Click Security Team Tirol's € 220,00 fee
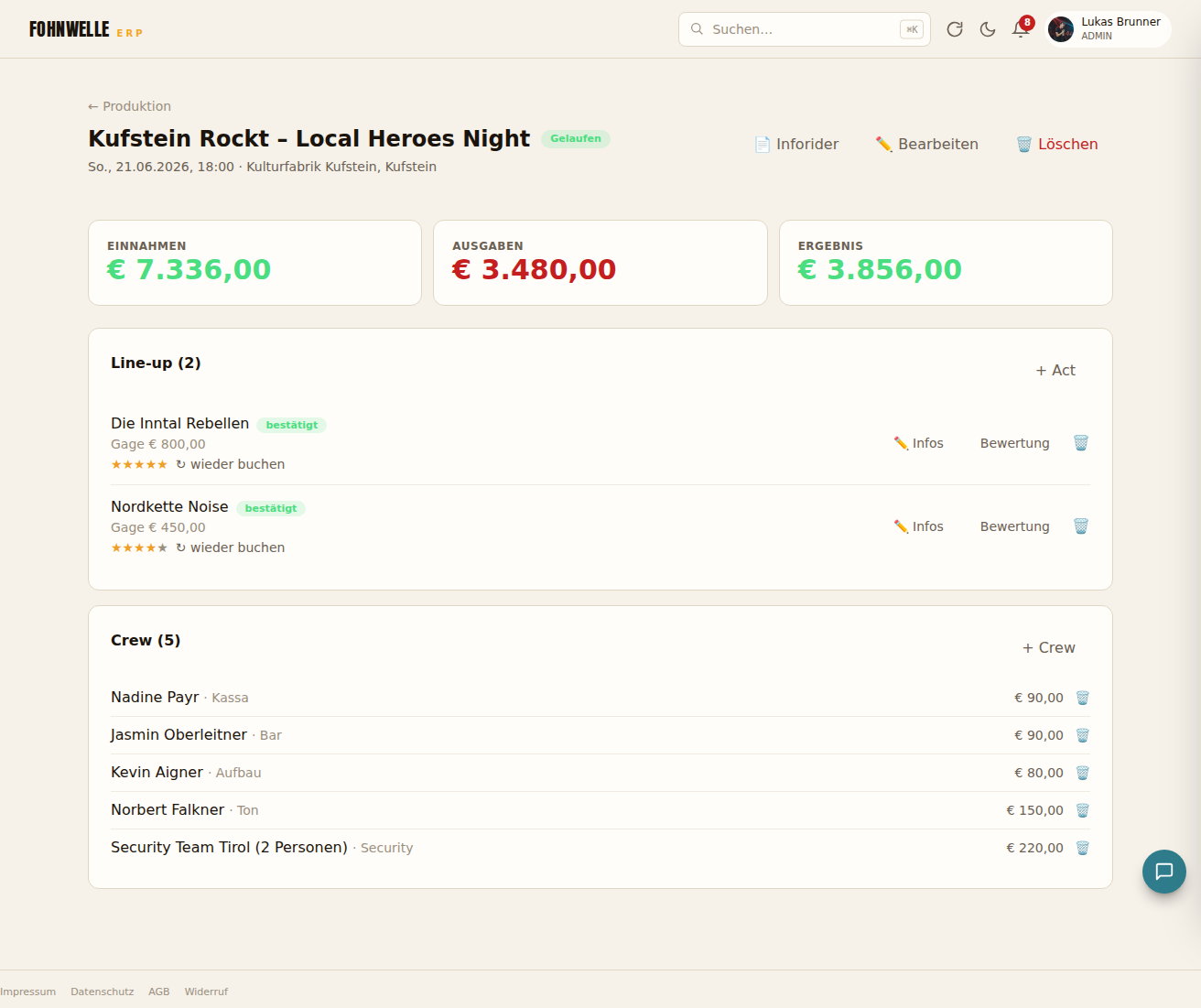The width and height of the screenshot is (1201, 1008). (x=1035, y=848)
